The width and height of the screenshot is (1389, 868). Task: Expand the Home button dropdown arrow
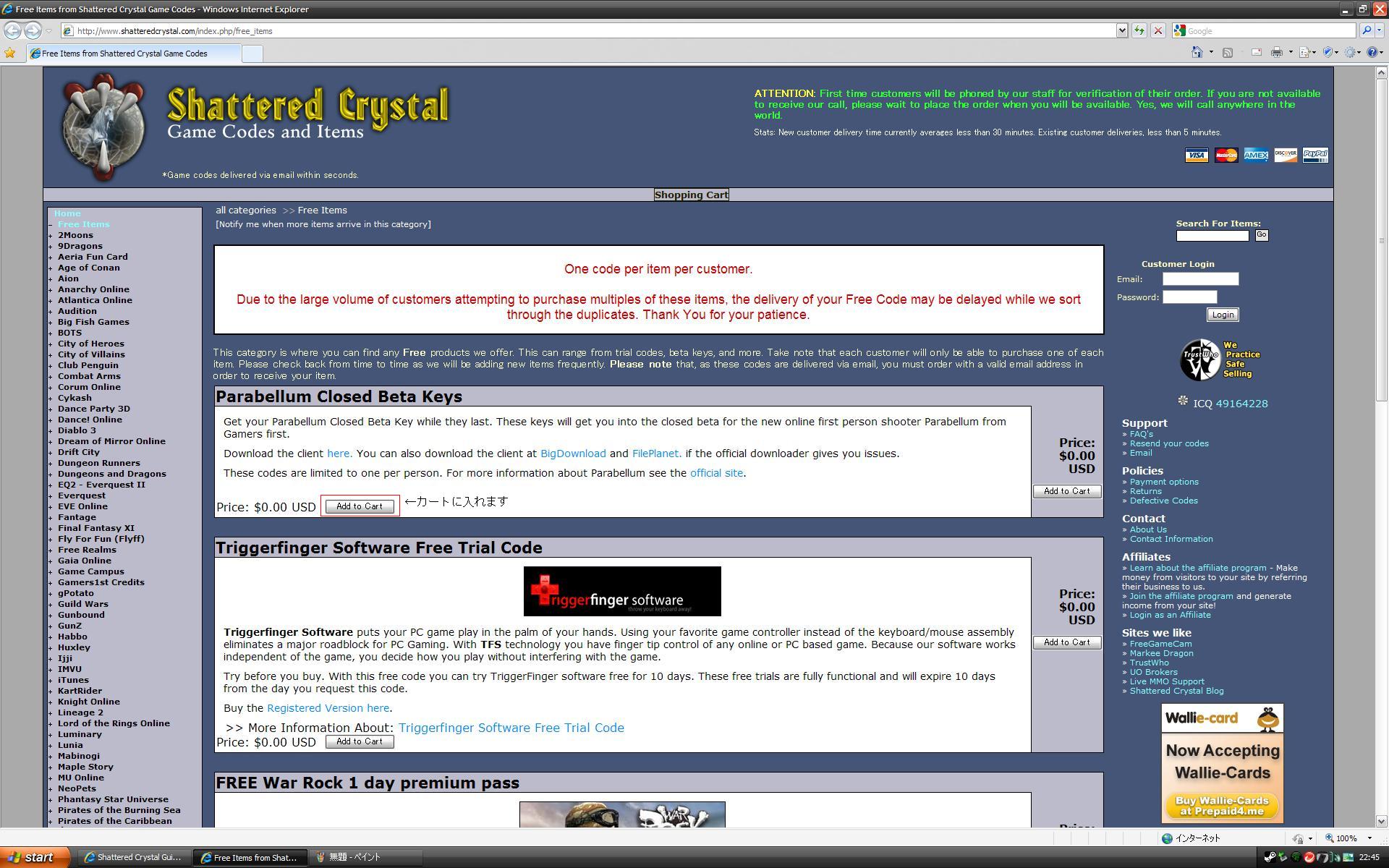(1211, 52)
